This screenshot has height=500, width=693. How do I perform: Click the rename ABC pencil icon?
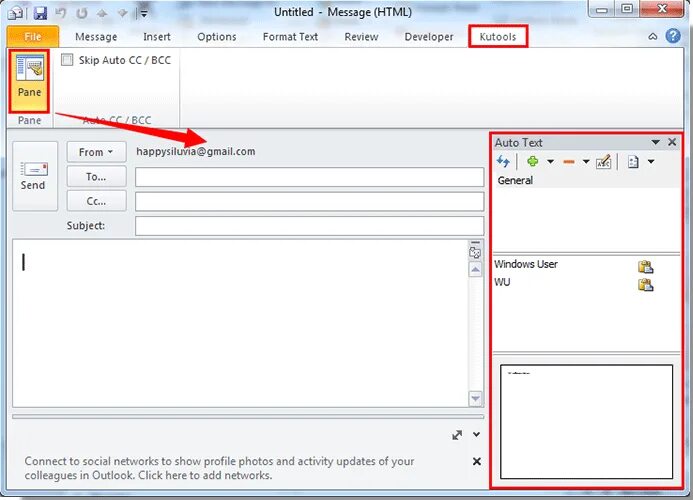point(603,161)
